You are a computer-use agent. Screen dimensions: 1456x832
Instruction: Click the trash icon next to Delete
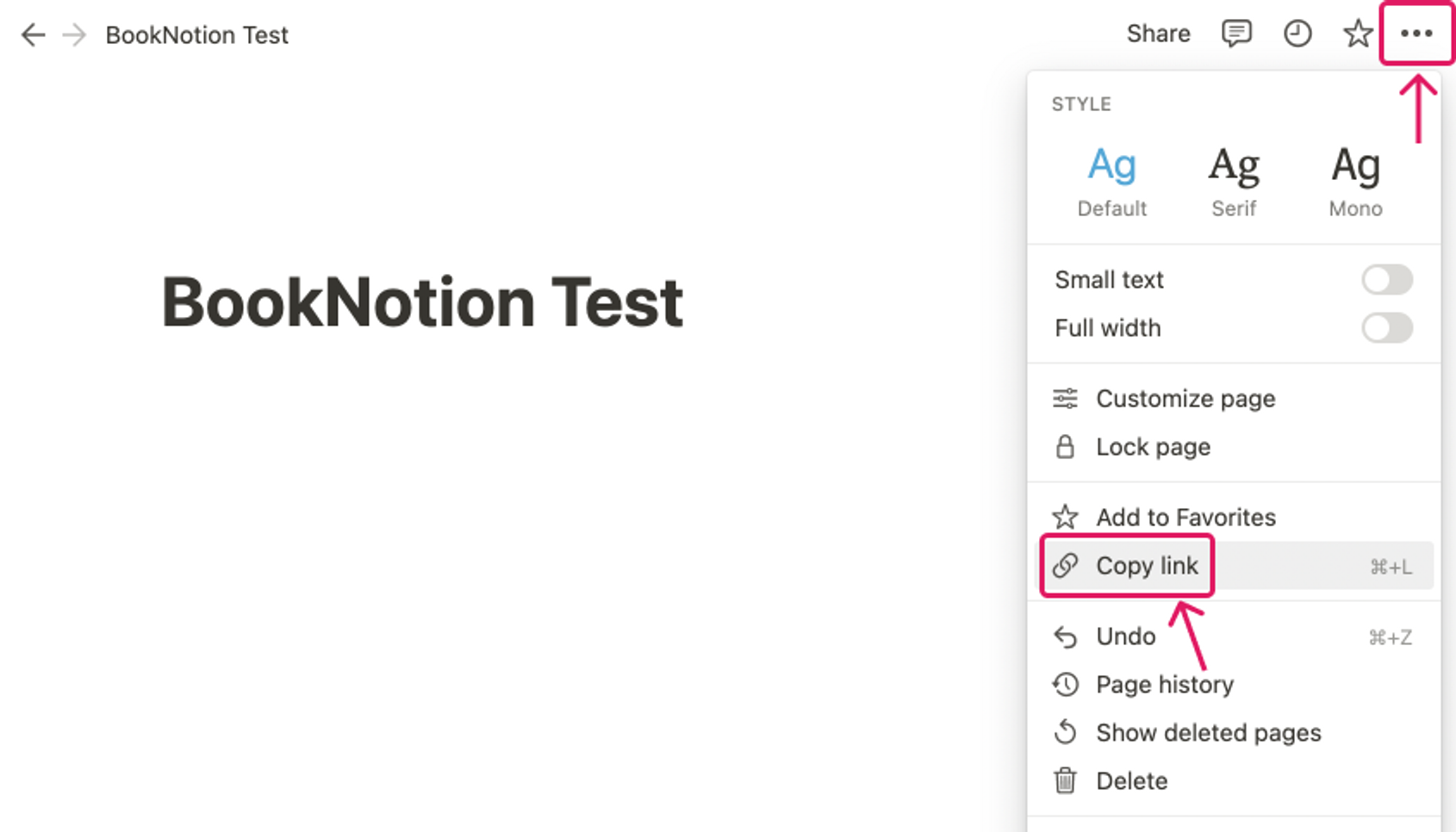(1066, 780)
